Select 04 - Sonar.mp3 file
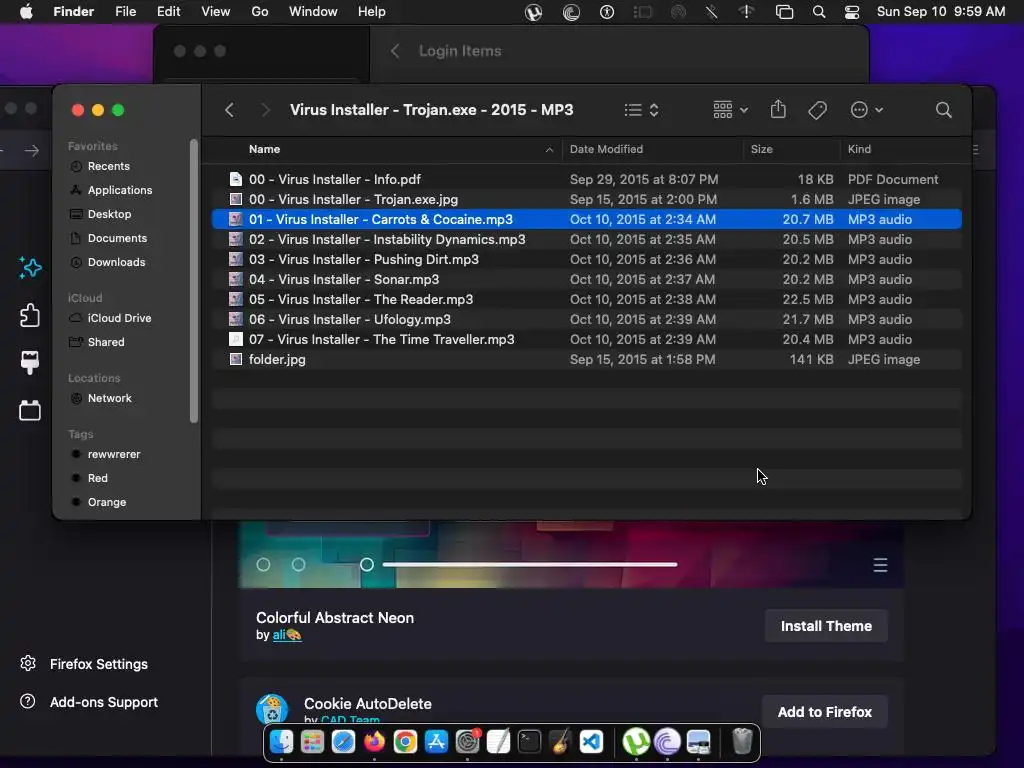This screenshot has width=1024, height=768. point(586,279)
